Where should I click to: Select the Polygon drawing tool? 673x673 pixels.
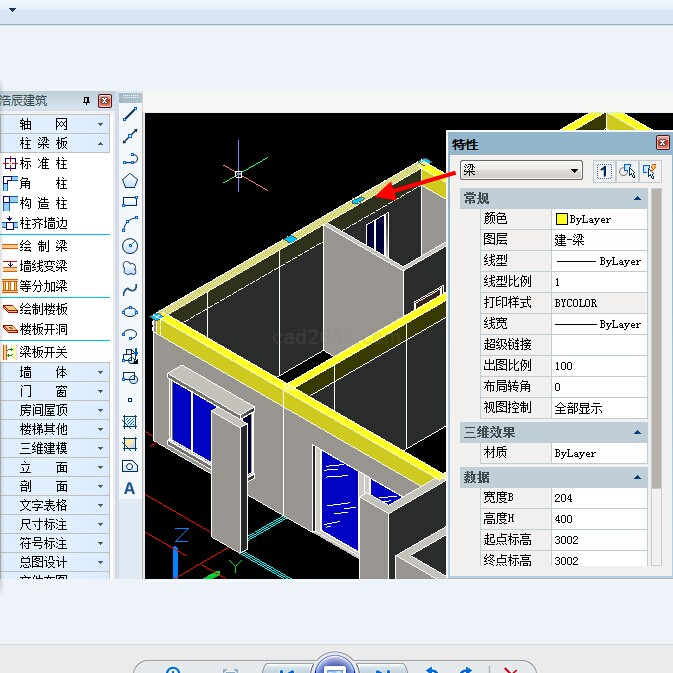point(130,180)
